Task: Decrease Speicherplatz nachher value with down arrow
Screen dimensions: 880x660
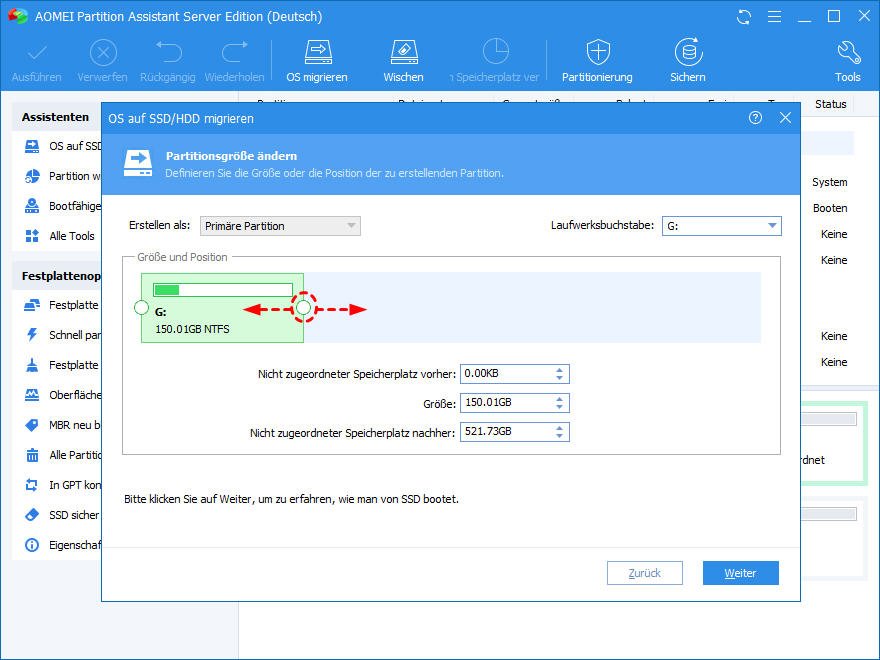Action: click(560, 437)
